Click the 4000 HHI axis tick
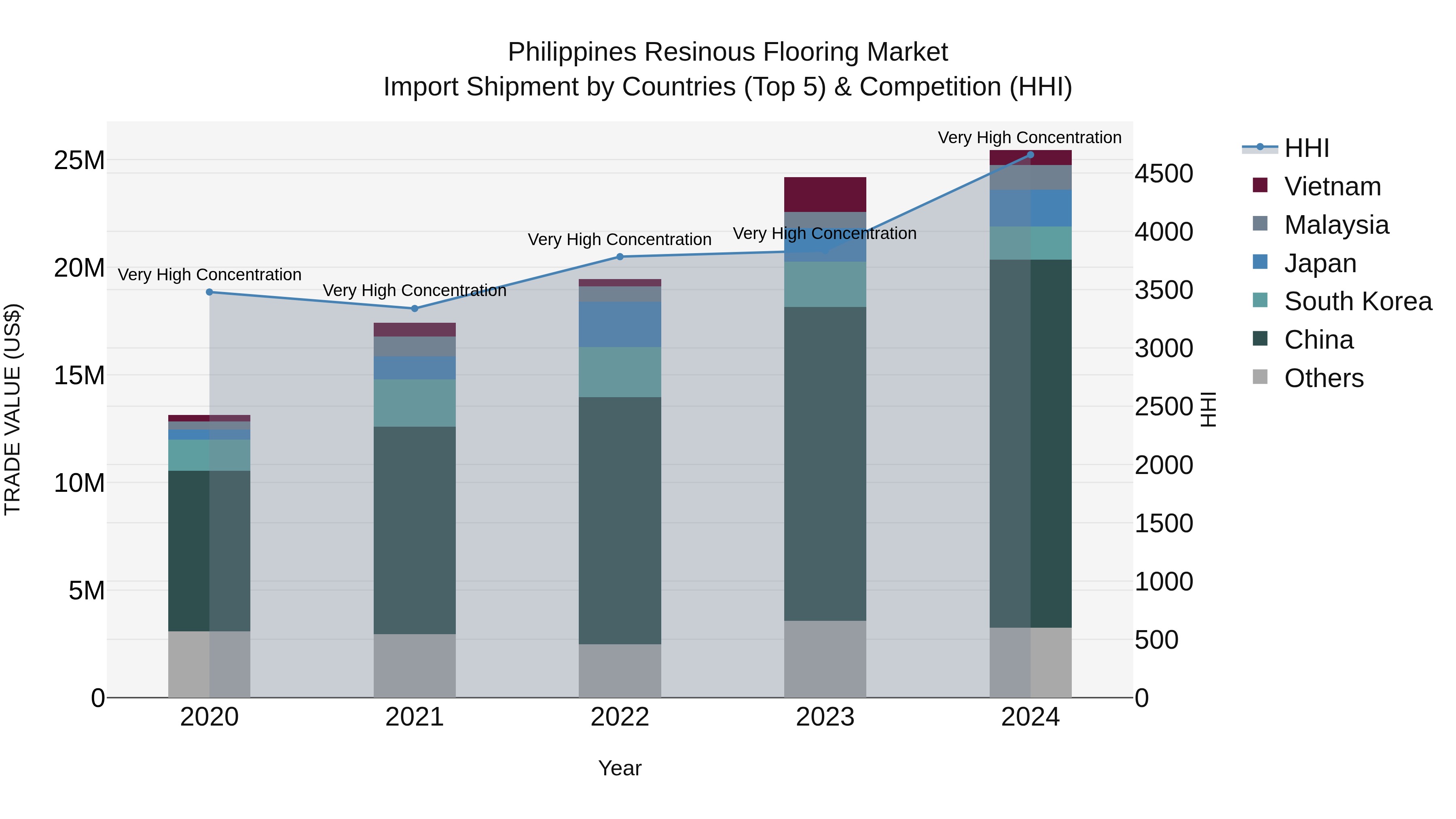This screenshot has height=819, width=1456. [1164, 232]
